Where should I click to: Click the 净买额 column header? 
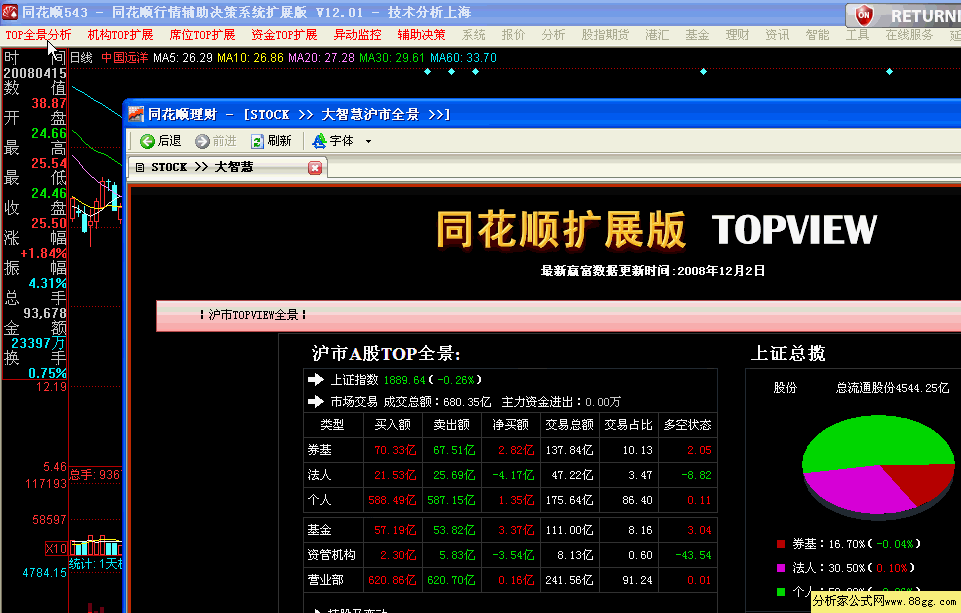coord(511,425)
